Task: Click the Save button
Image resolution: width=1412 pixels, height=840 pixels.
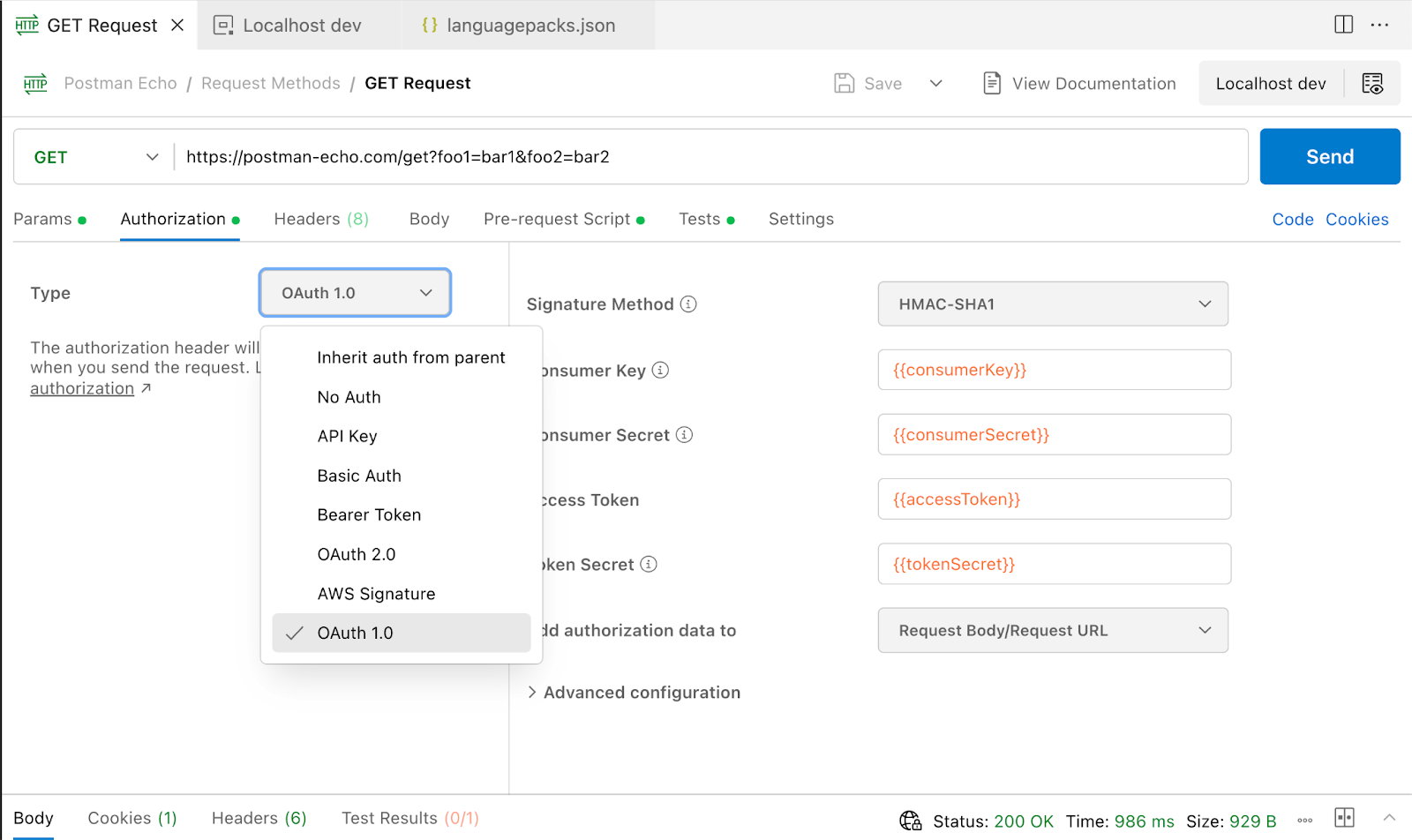Action: (868, 83)
